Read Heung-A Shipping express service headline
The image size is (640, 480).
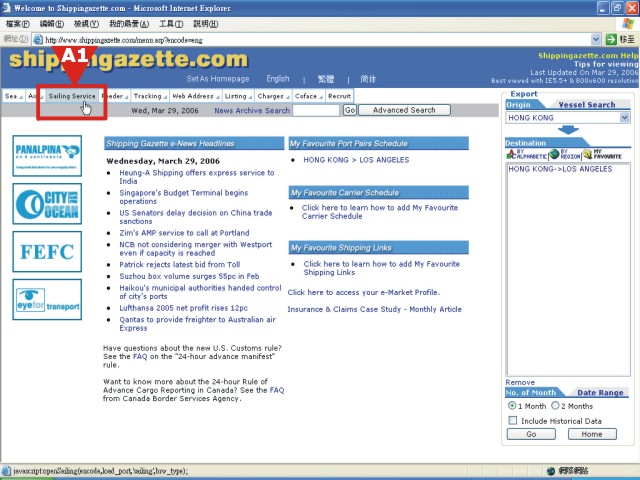197,177
